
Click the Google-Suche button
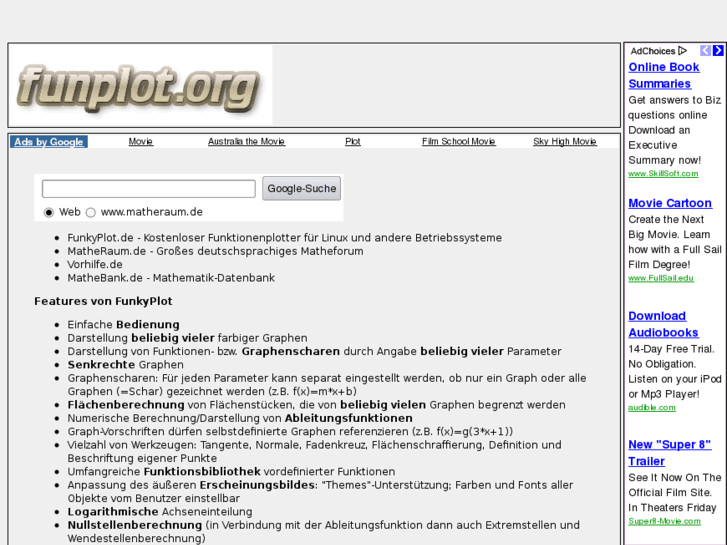point(301,188)
